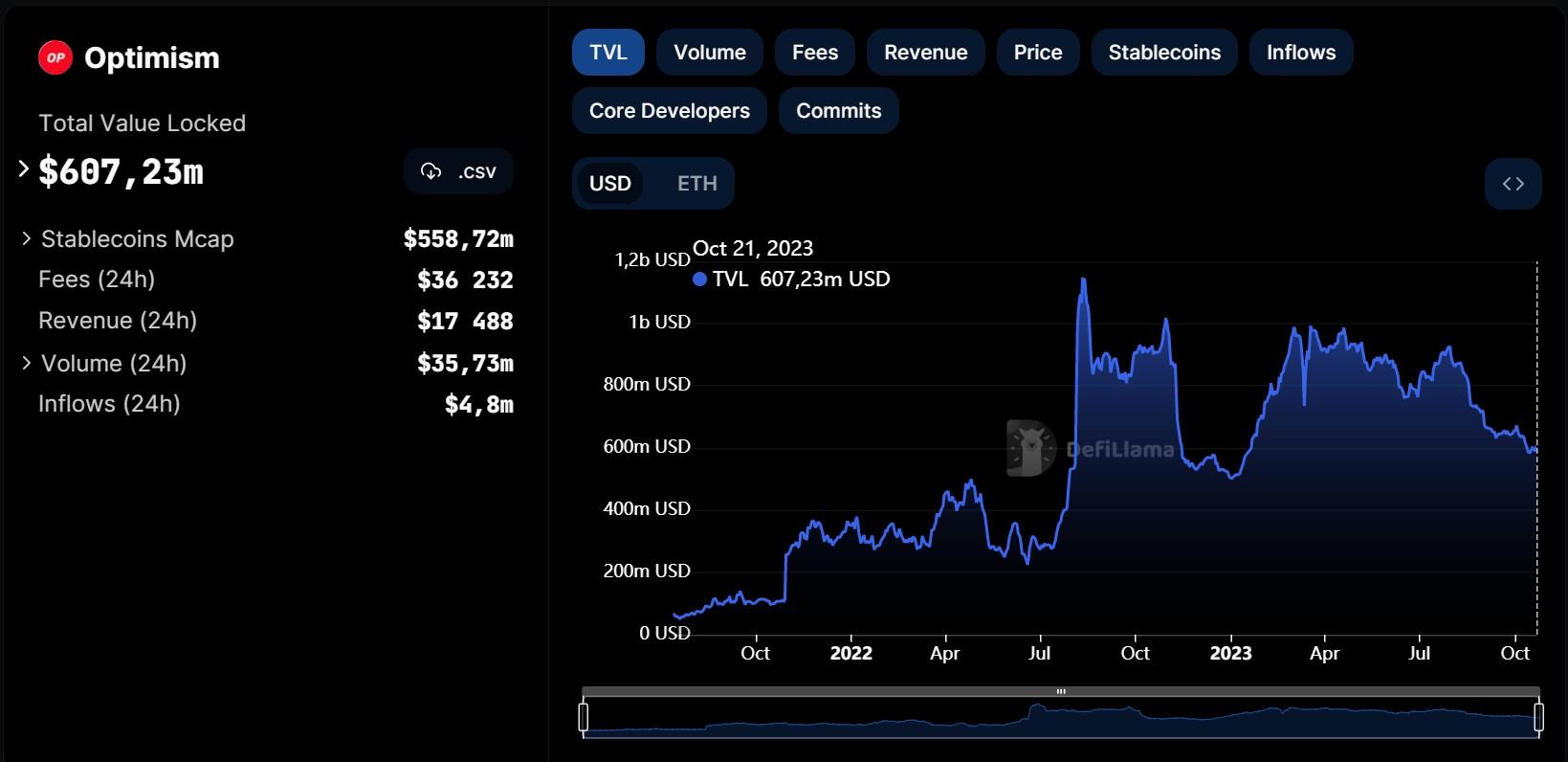Toggle the Core Developers metric
Viewport: 1568px width, 762px height.
pyautogui.click(x=670, y=111)
